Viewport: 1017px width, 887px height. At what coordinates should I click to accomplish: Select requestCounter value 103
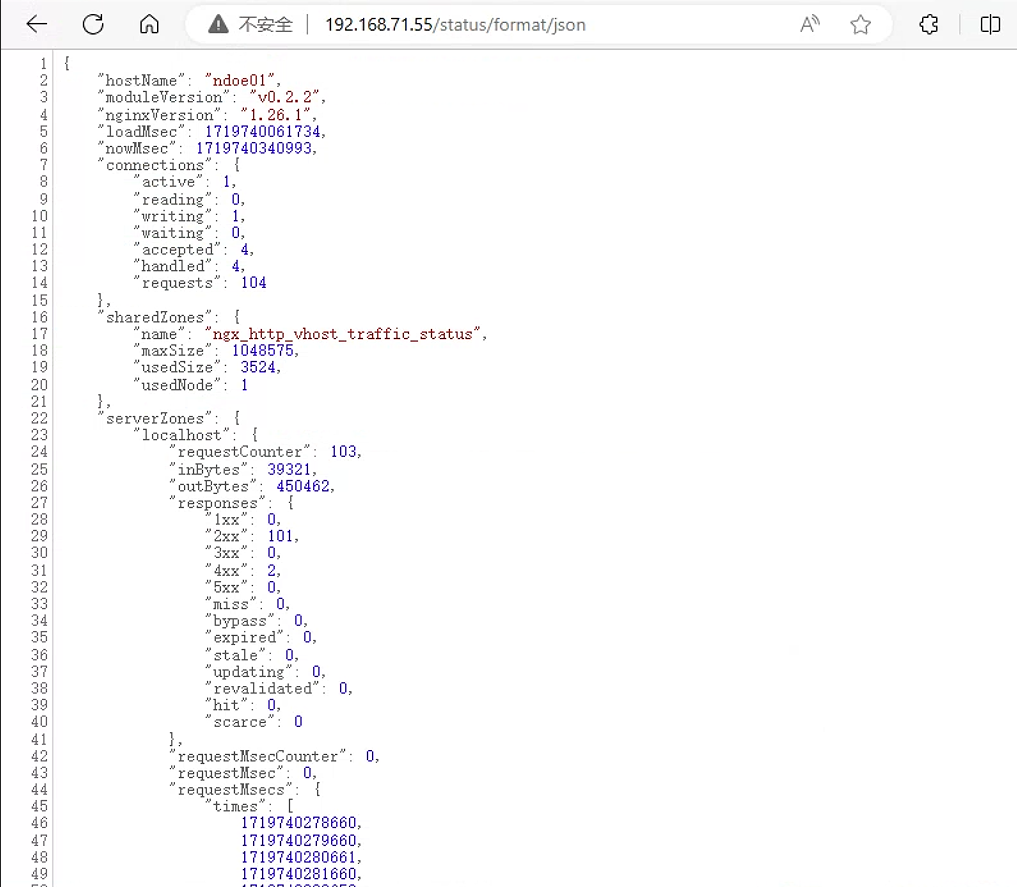pyautogui.click(x=344, y=452)
